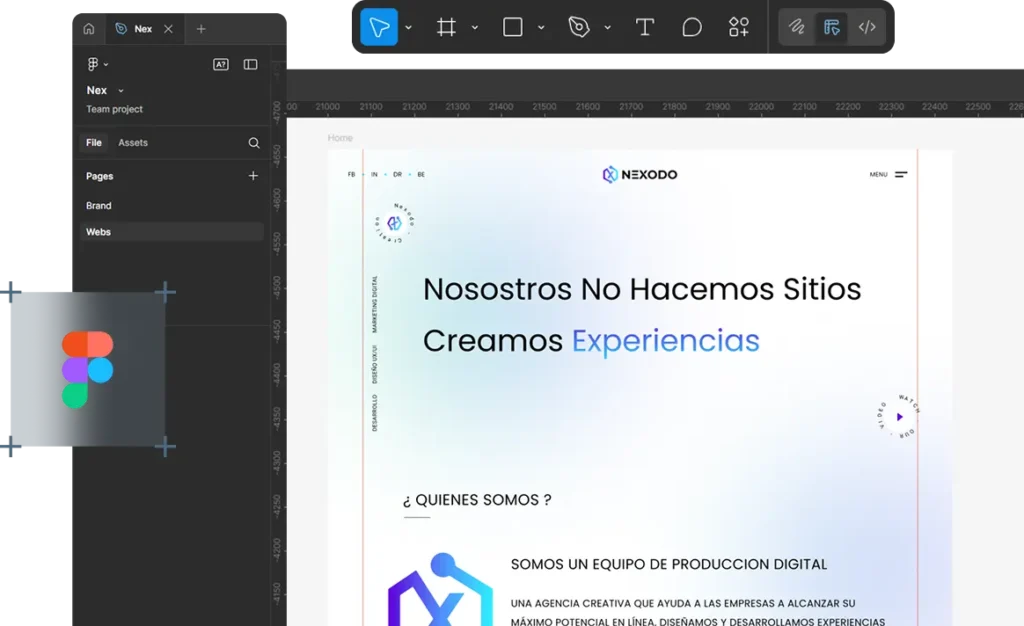Expand the Frame tool dropdown arrow
The width and height of the screenshot is (1024, 626).
click(x=475, y=27)
